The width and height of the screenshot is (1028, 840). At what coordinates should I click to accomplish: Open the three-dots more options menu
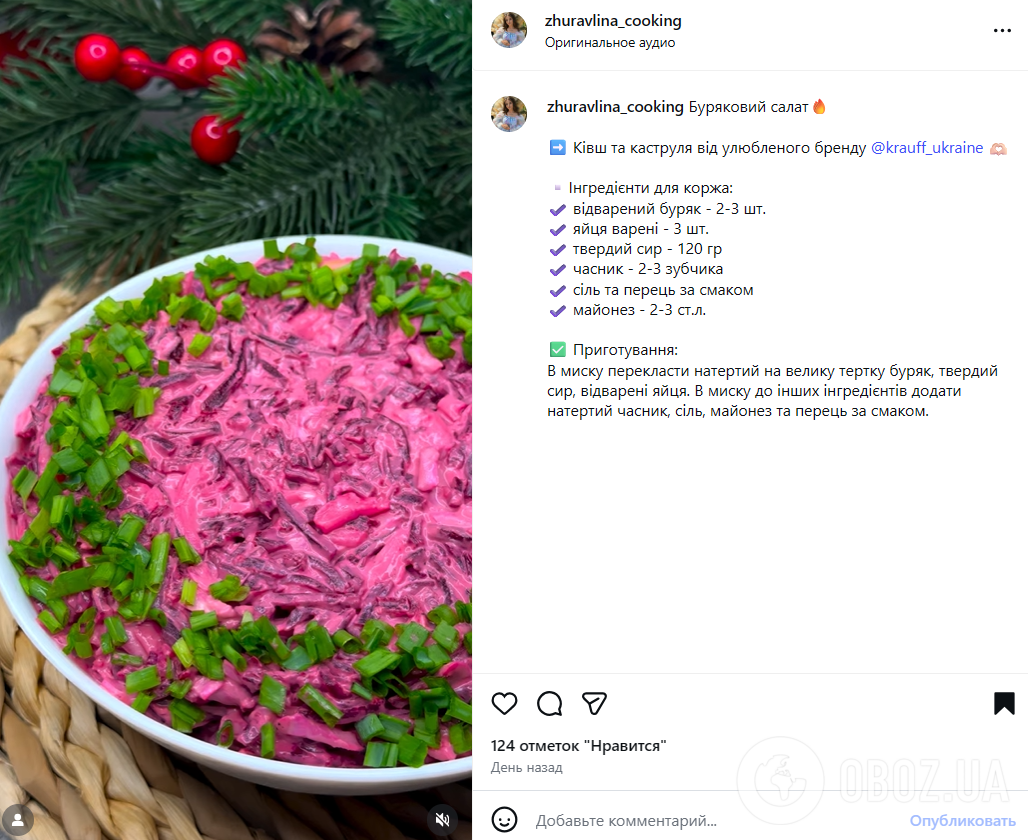pos(1002,31)
